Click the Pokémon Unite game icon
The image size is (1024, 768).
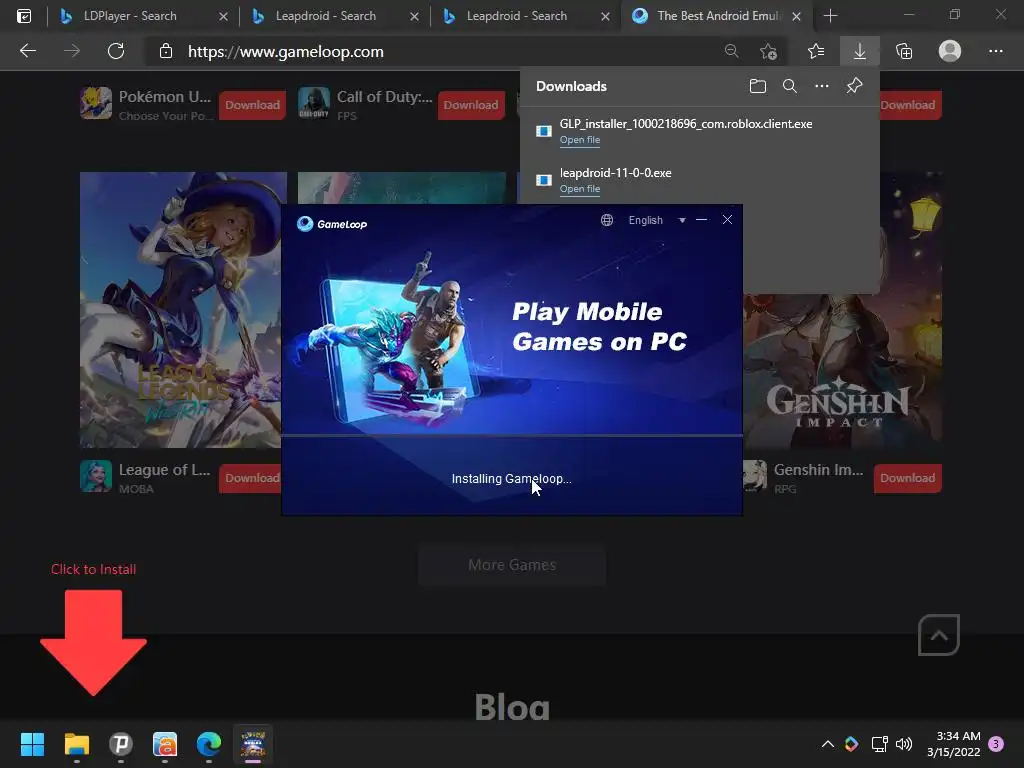pos(96,103)
